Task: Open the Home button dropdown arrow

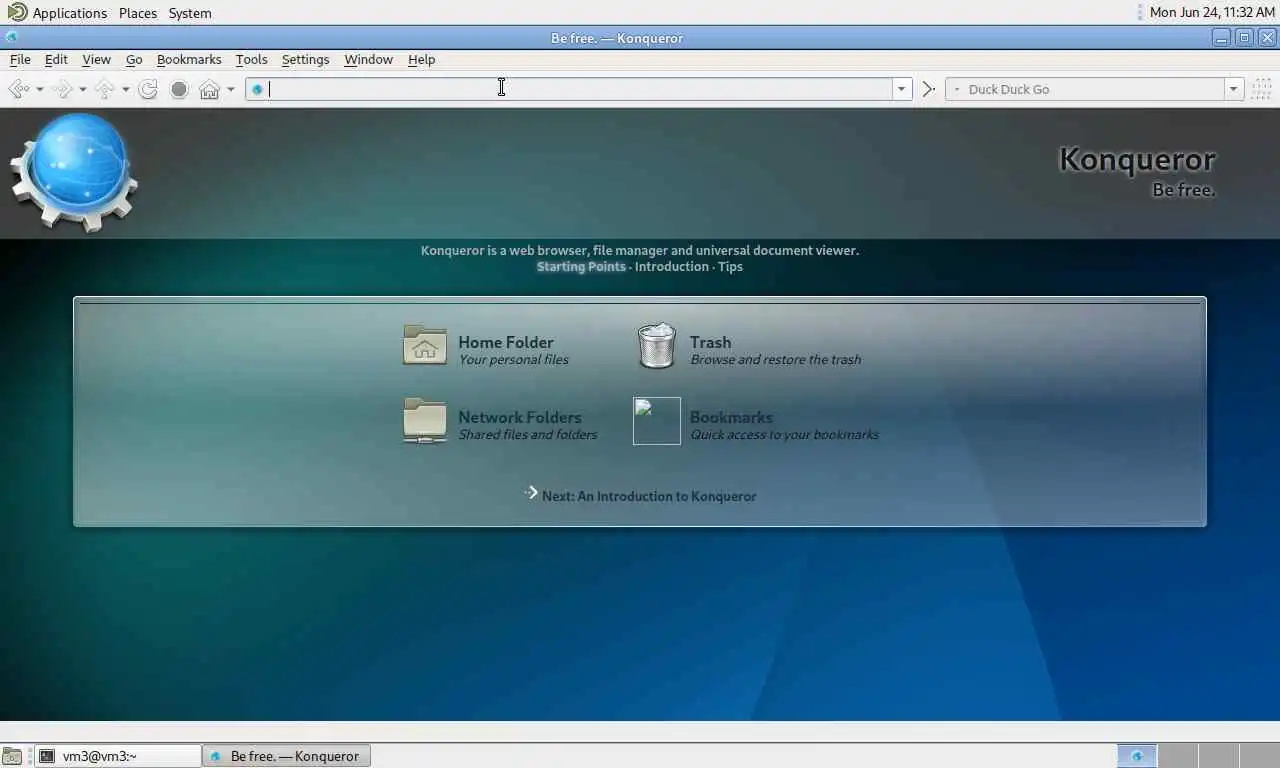Action: [x=230, y=89]
